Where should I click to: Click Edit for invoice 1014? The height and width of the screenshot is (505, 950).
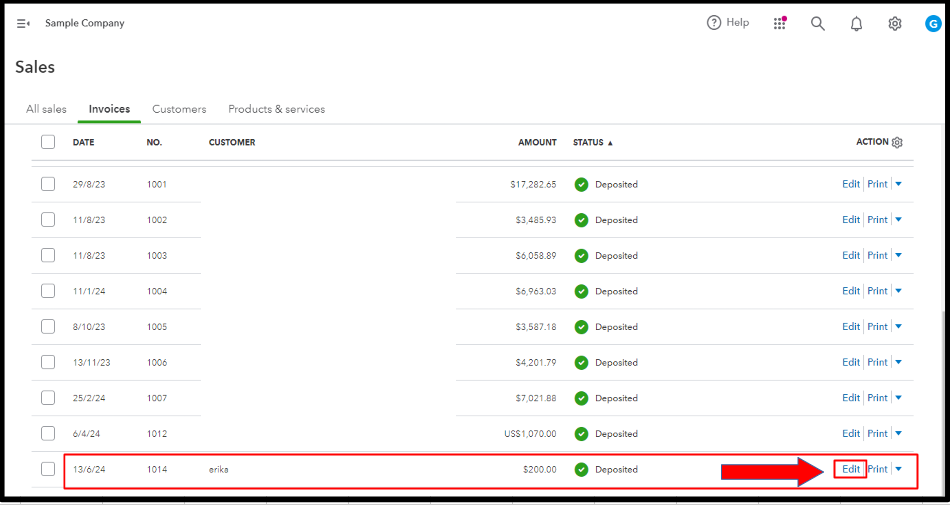[x=851, y=469]
